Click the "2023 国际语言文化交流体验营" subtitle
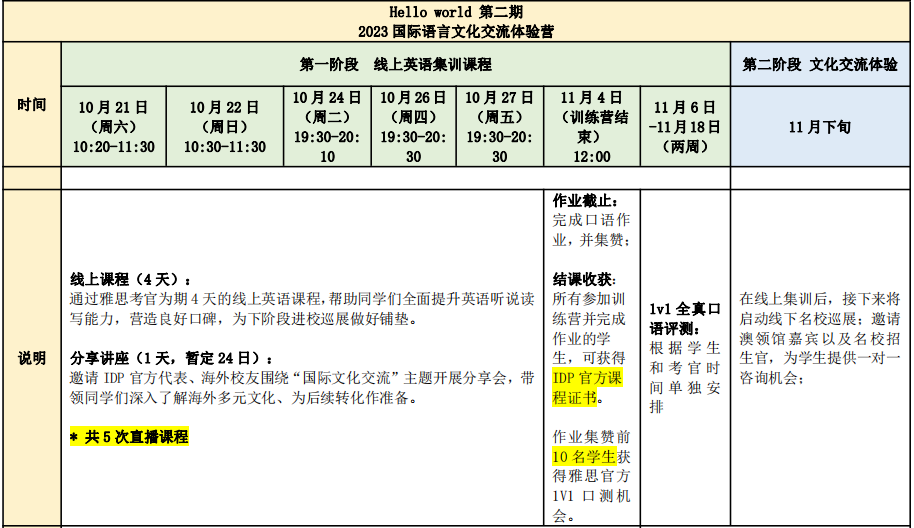 coord(456,31)
